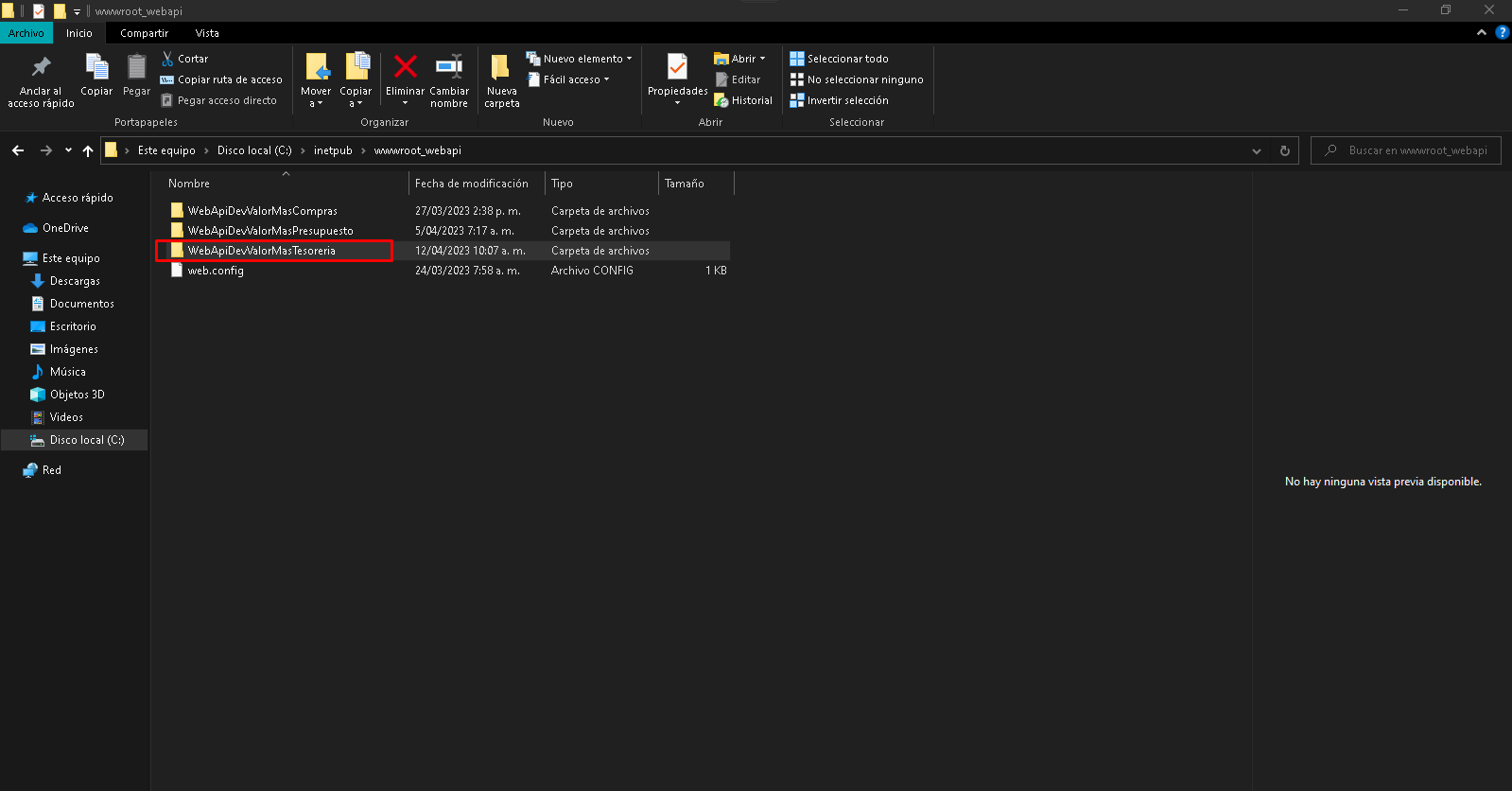Click the Eliminar red X icon
The image size is (1512, 791).
point(405,67)
